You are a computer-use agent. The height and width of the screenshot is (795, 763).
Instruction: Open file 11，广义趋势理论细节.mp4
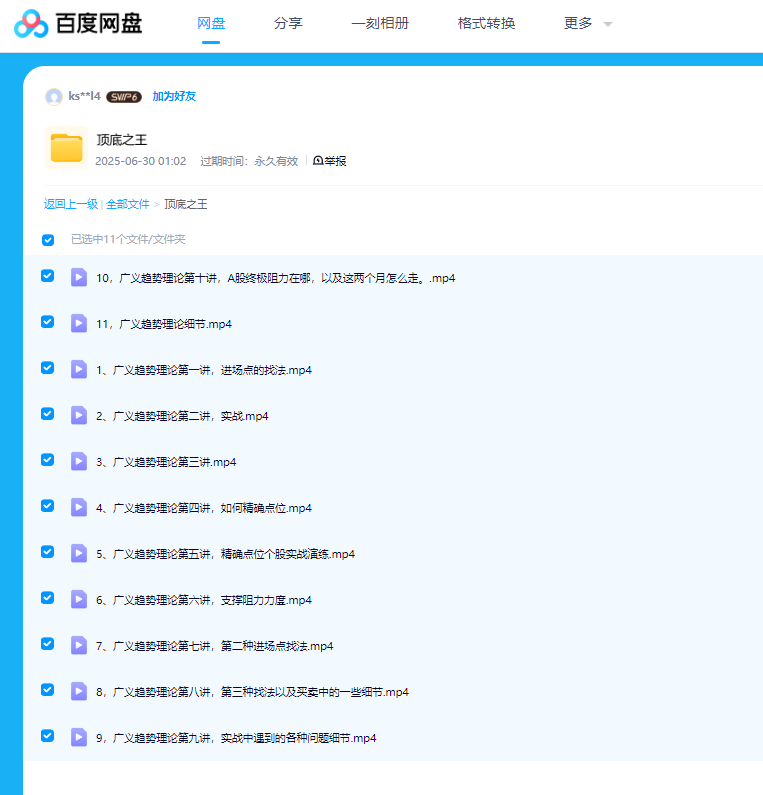[164, 324]
